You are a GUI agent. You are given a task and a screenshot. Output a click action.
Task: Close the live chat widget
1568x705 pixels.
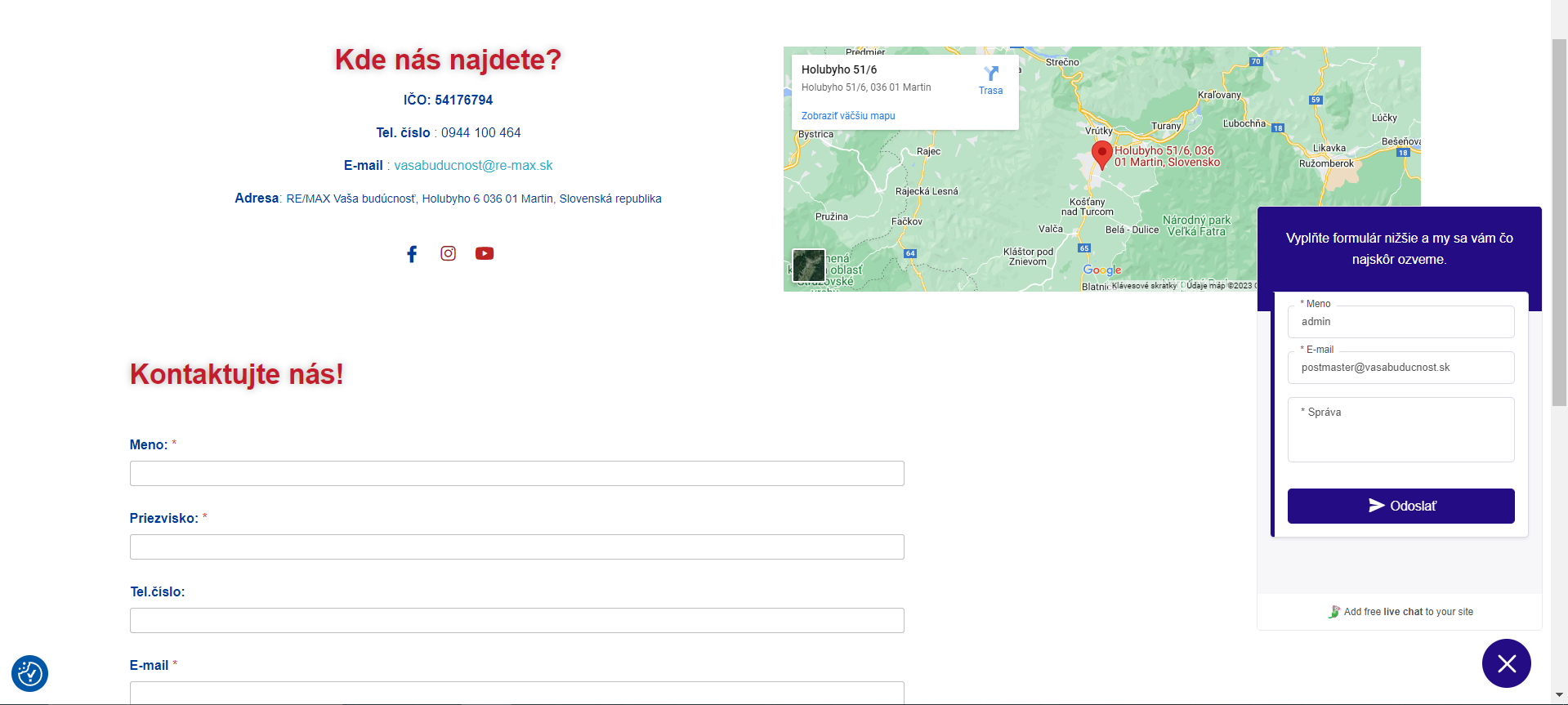coord(1506,663)
